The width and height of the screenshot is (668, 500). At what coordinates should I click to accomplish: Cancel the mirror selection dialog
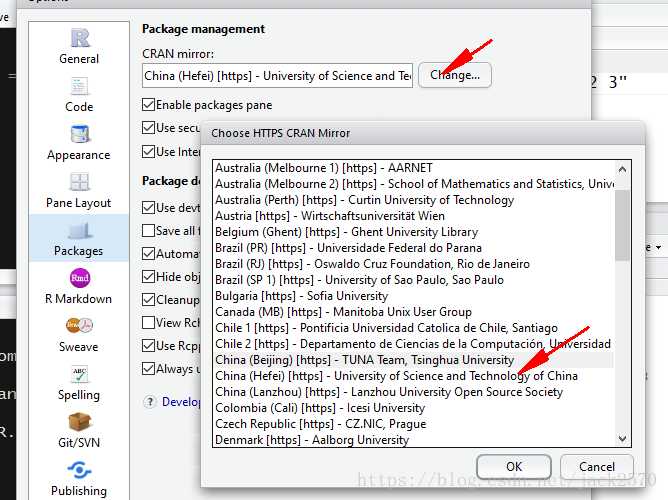click(x=597, y=467)
